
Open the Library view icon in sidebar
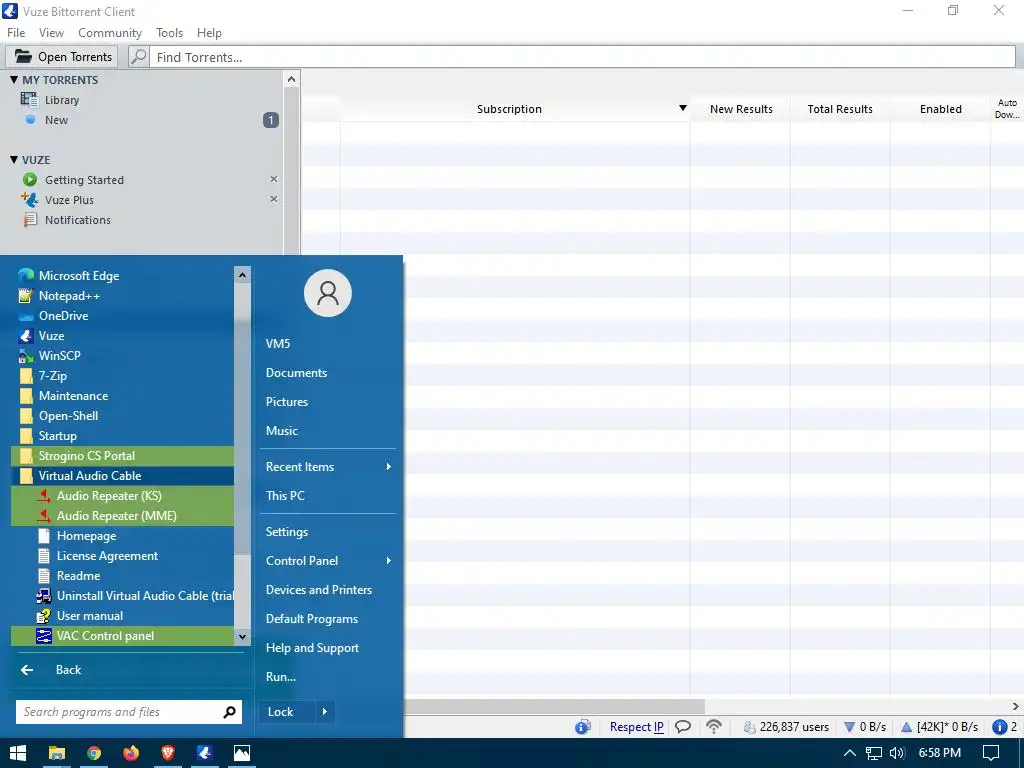pos(29,99)
